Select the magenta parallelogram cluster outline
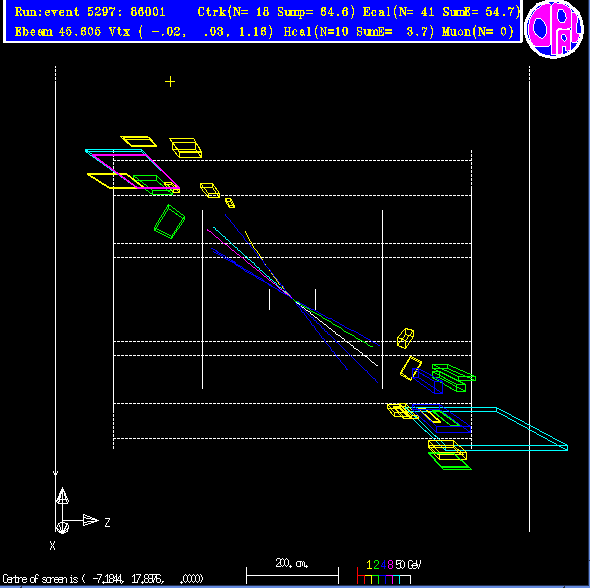The height and width of the screenshot is (588, 590). [135, 171]
